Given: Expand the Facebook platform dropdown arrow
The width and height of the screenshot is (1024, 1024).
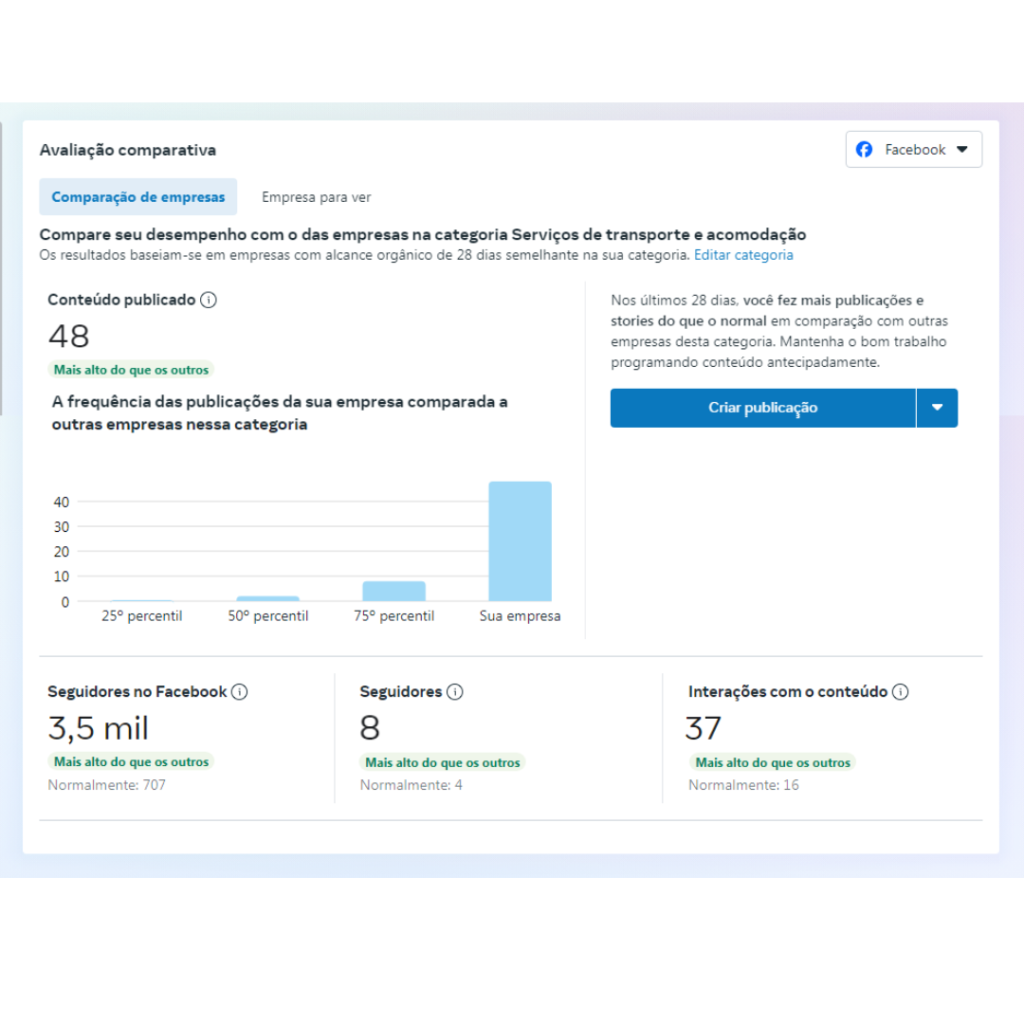Looking at the screenshot, I should 962,150.
